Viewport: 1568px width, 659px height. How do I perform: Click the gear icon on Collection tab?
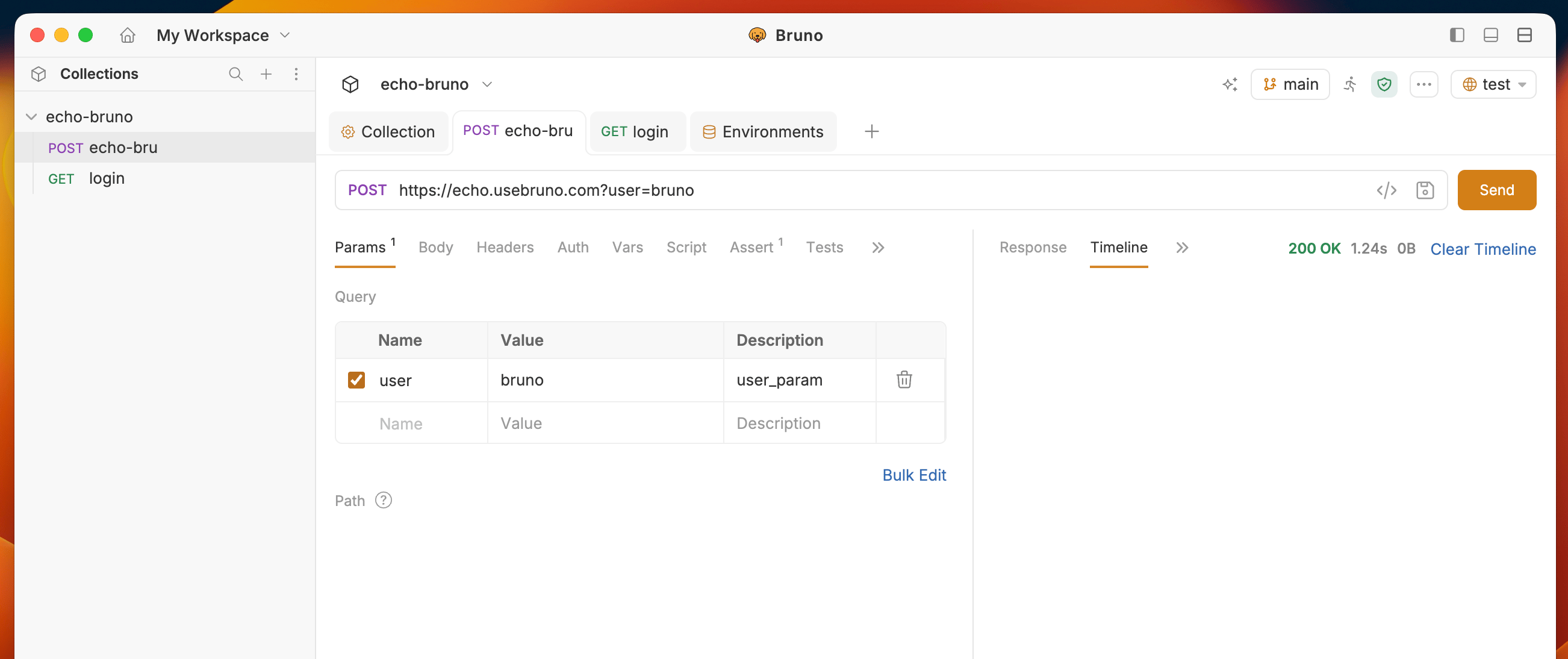point(347,132)
